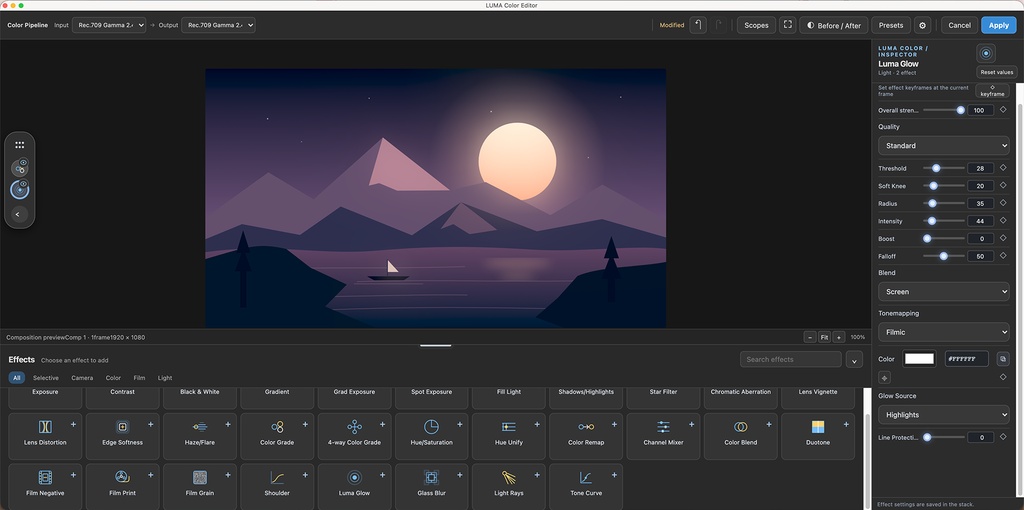Click the white Color swatch
The image size is (1024, 510).
pyautogui.click(x=920, y=359)
